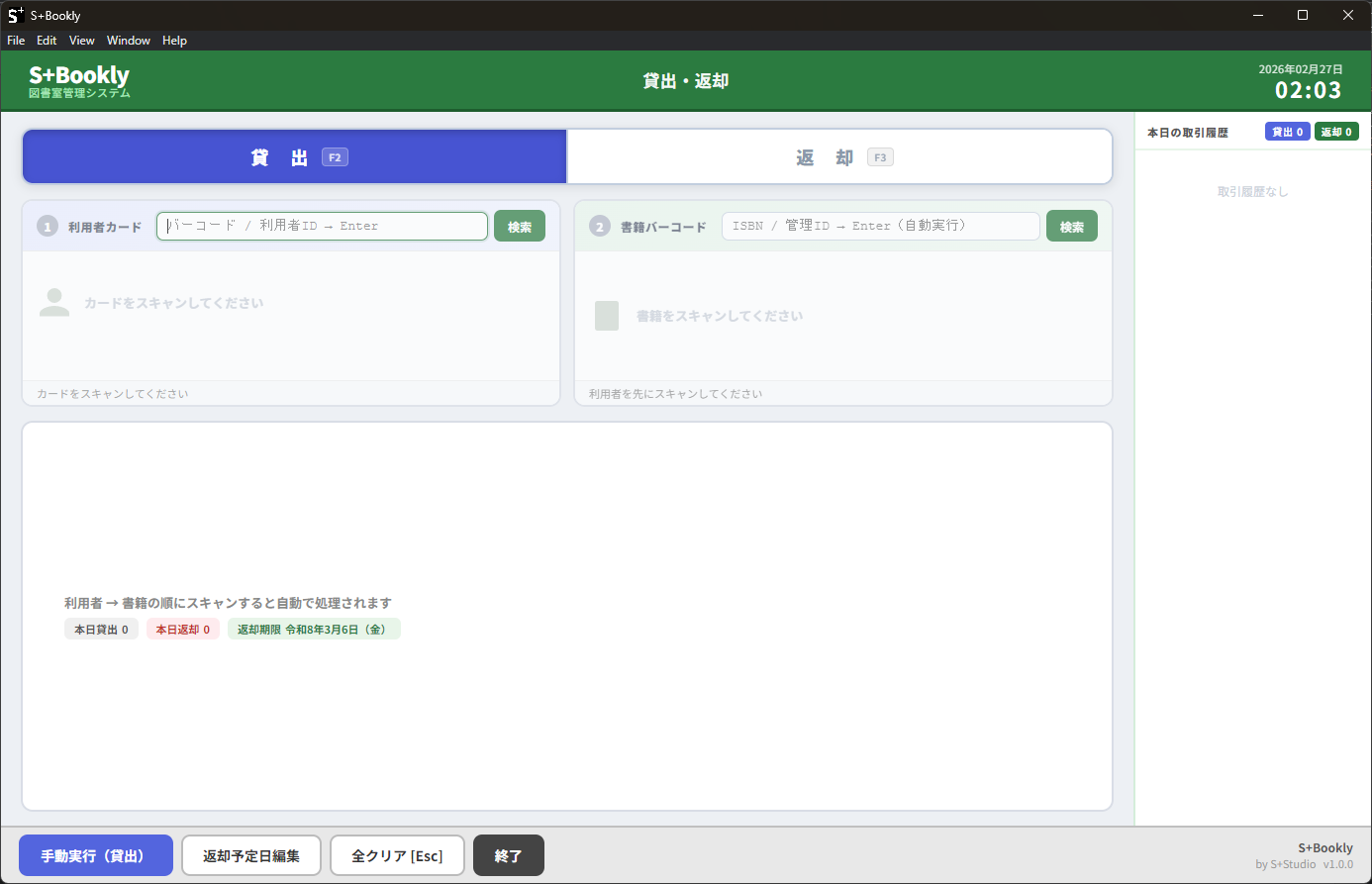Click the S+Bookly logo in the header

tap(79, 80)
